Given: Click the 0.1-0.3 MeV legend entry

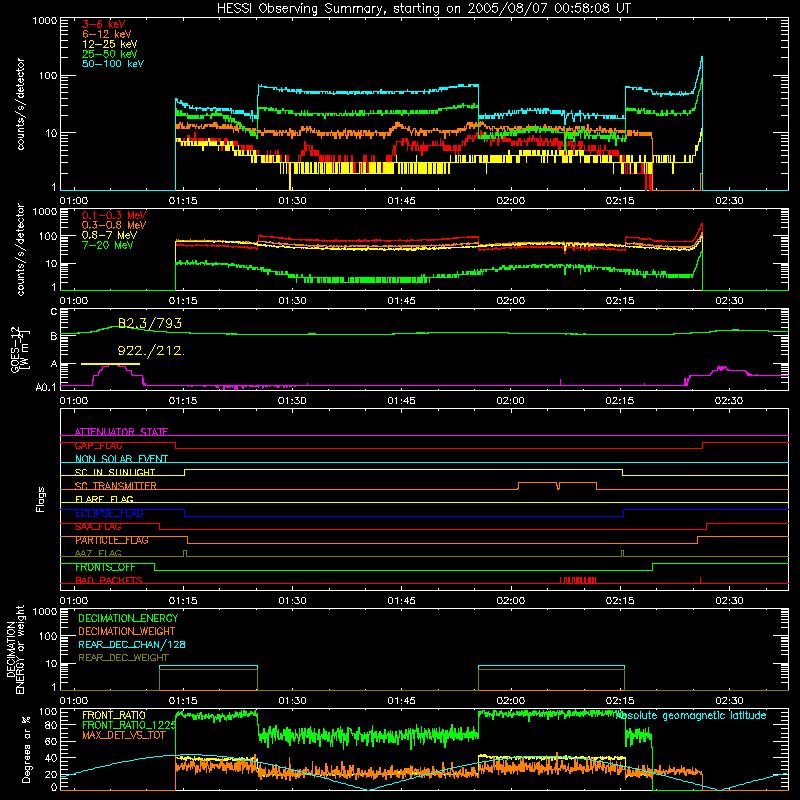Looking at the screenshot, I should click(114, 215).
